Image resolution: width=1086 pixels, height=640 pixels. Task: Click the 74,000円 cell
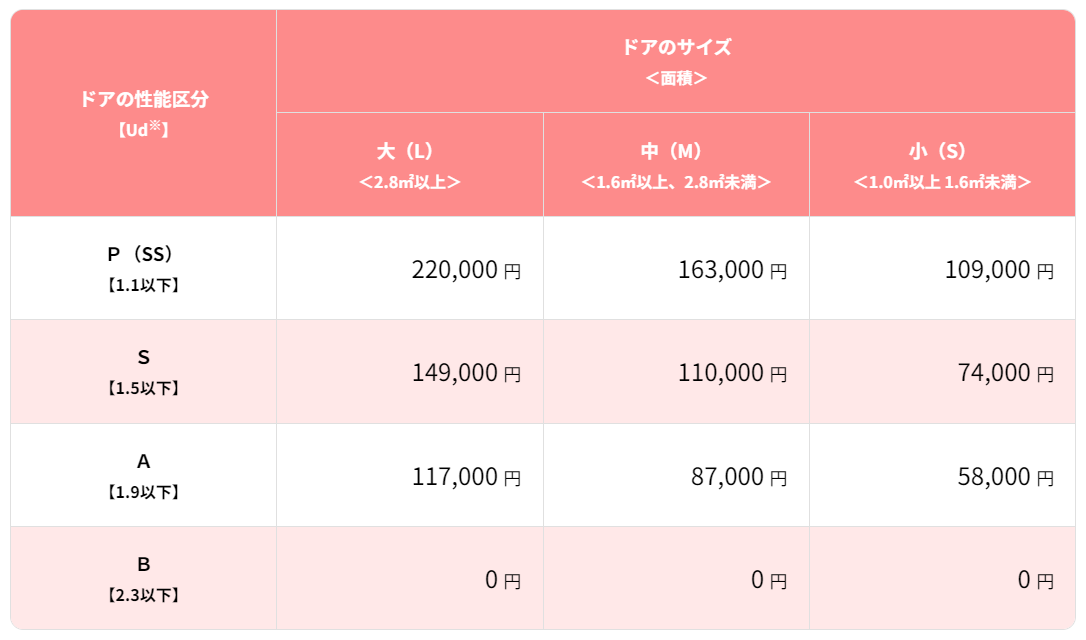click(943, 372)
